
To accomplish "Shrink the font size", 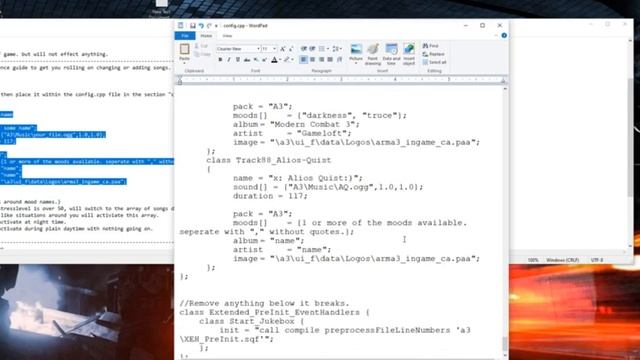I will 291,49.
